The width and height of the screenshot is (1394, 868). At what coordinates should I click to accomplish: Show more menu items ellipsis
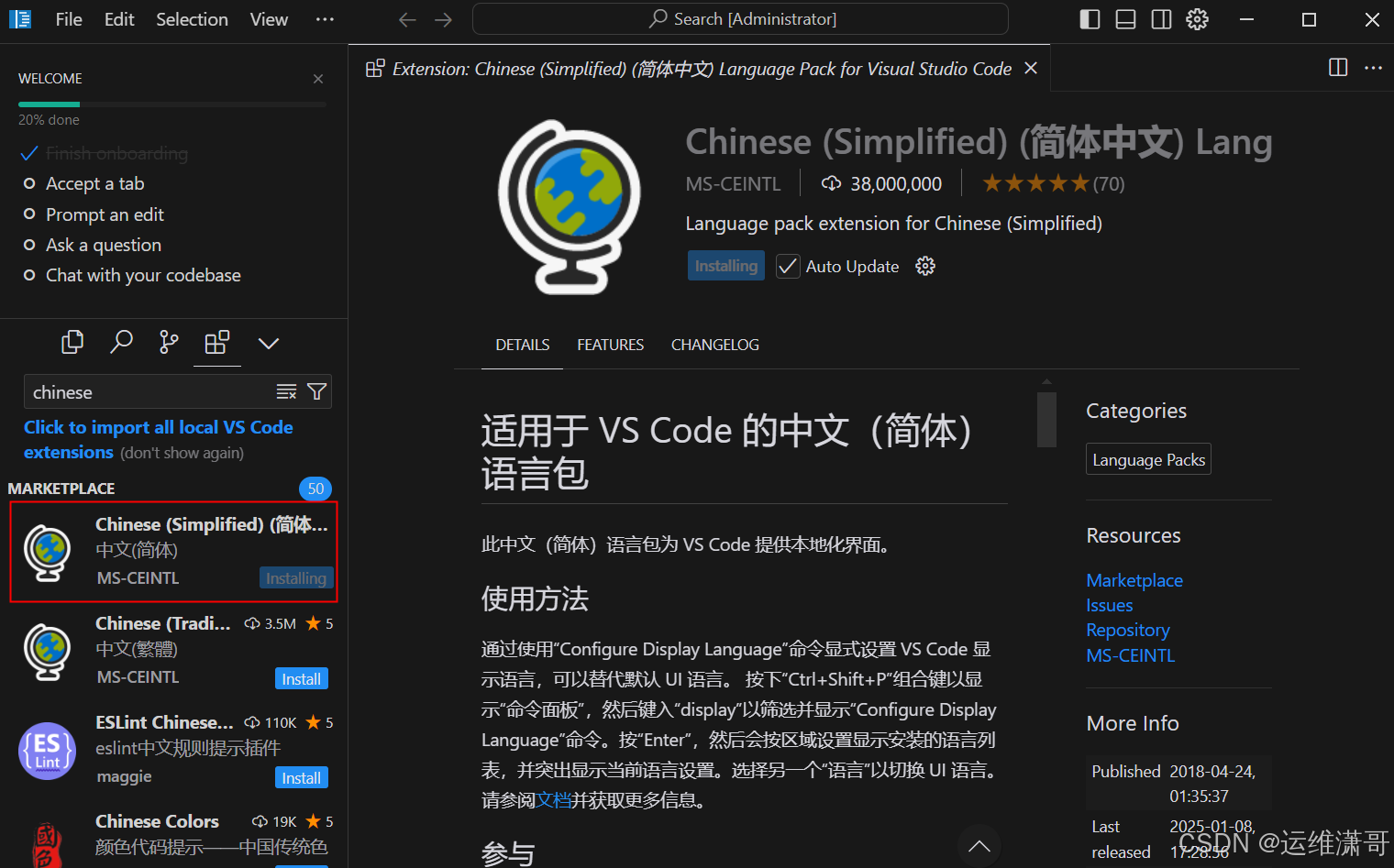pyautogui.click(x=325, y=19)
